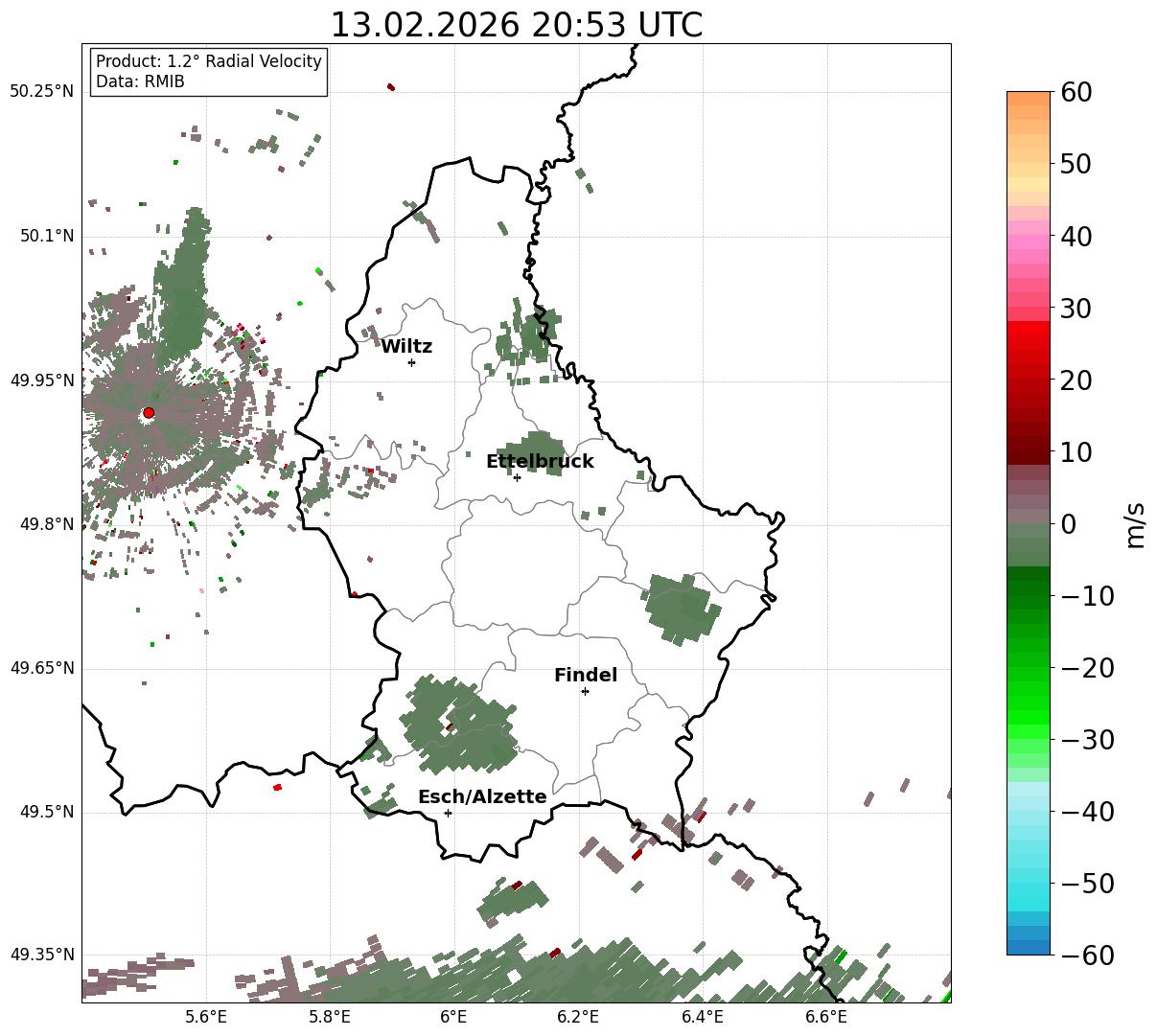Click the colorbar value 10
This screenshot has height=1036, width=1157.
1076,451
